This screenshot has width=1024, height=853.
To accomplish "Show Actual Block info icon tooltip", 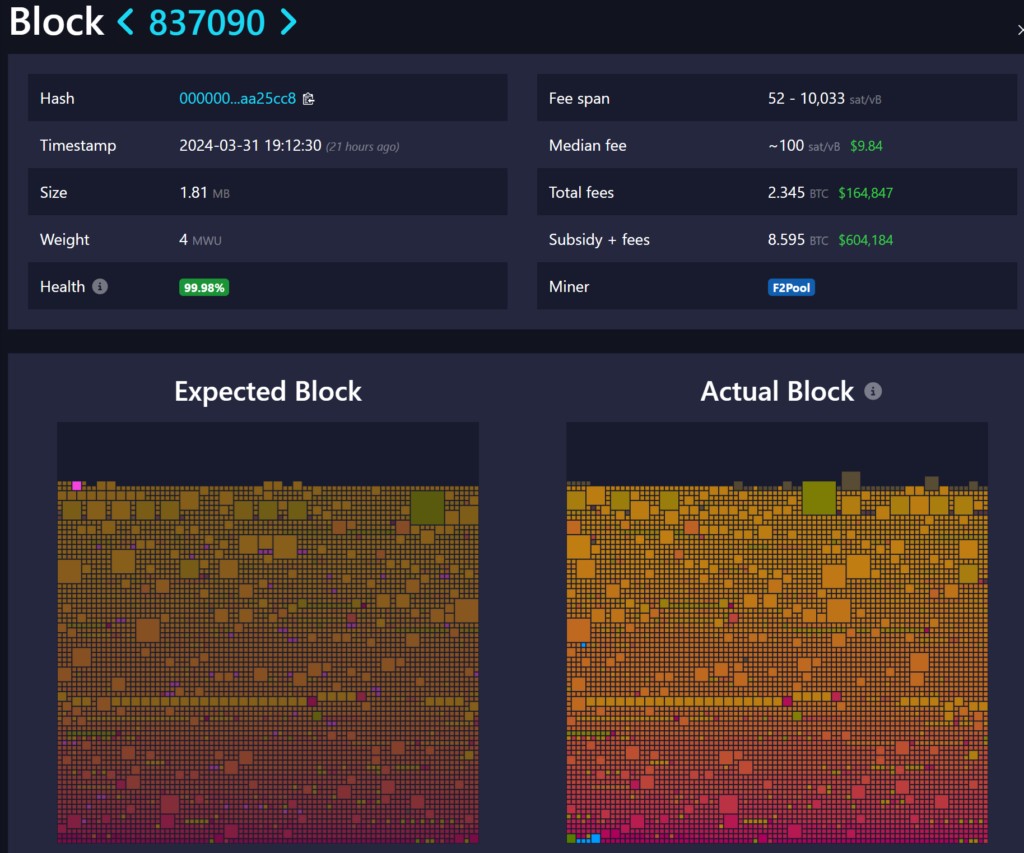I will coord(873,391).
